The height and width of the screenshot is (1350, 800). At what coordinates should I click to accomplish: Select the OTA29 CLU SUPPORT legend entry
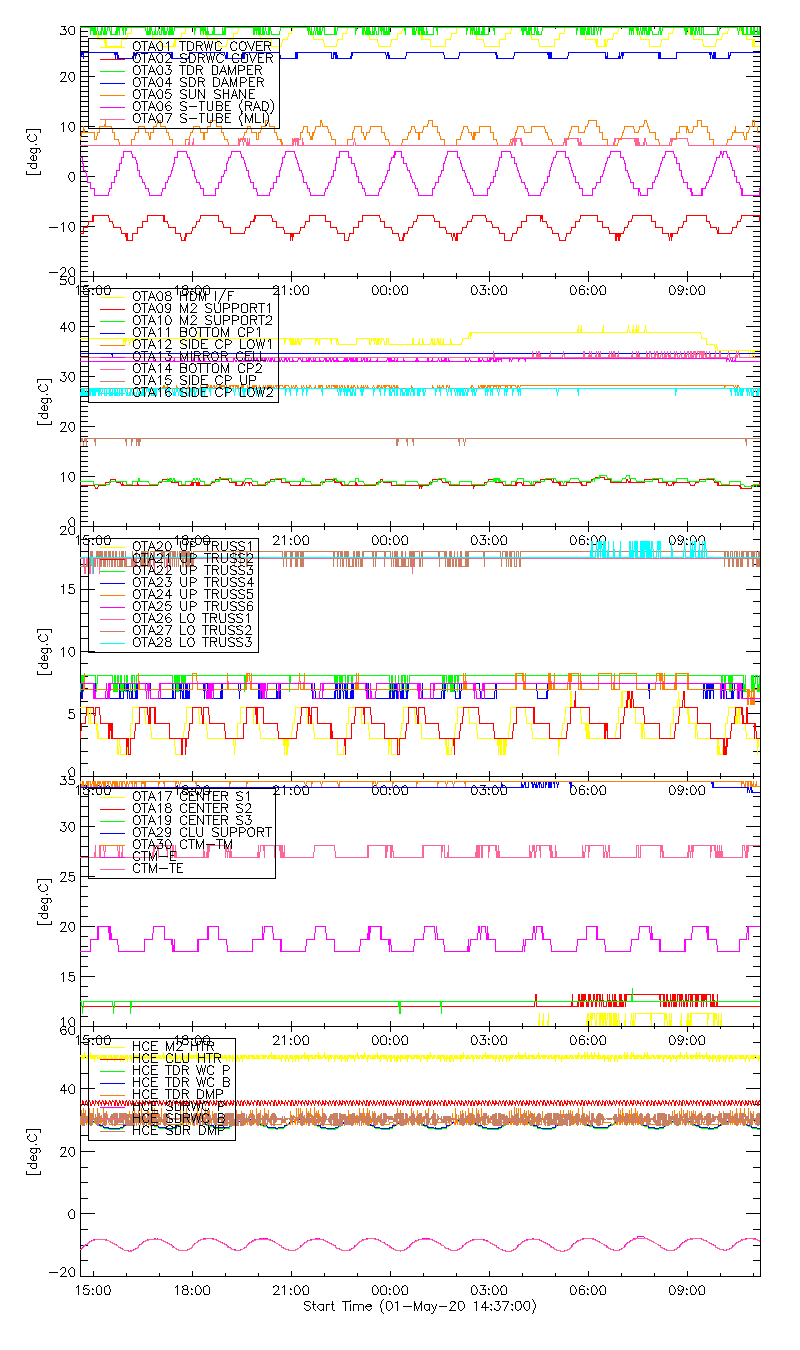click(202, 832)
